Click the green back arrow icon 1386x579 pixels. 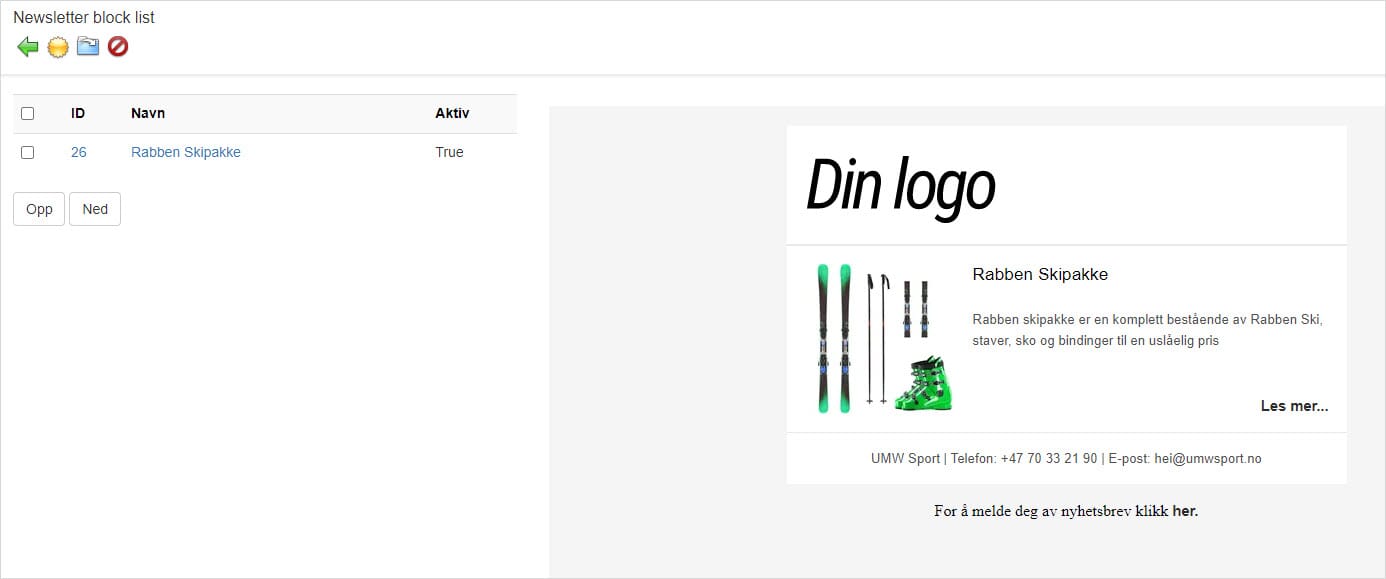click(x=28, y=47)
